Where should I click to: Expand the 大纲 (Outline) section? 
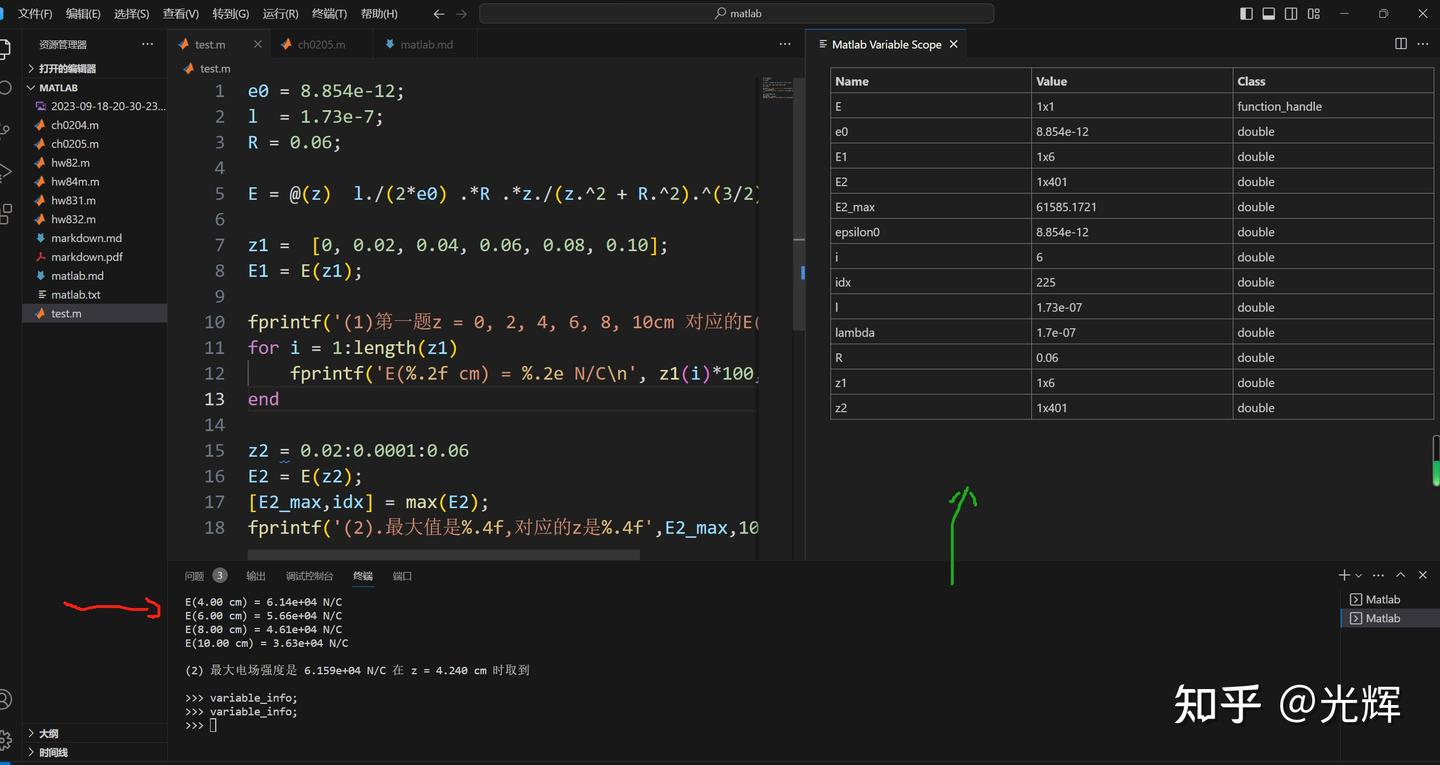click(x=45, y=733)
